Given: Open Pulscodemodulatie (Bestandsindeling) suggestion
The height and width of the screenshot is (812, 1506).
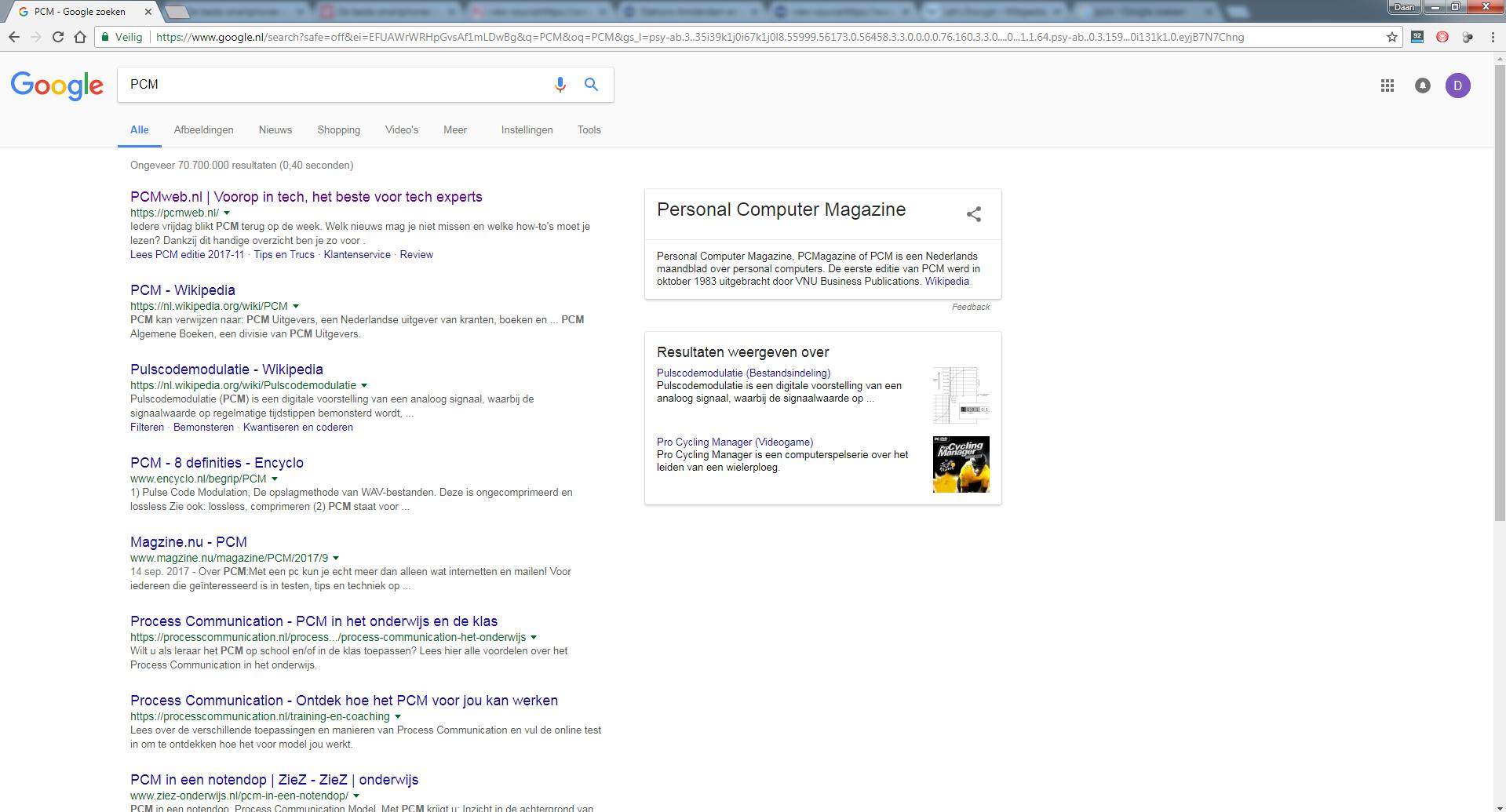Looking at the screenshot, I should pyautogui.click(x=743, y=373).
